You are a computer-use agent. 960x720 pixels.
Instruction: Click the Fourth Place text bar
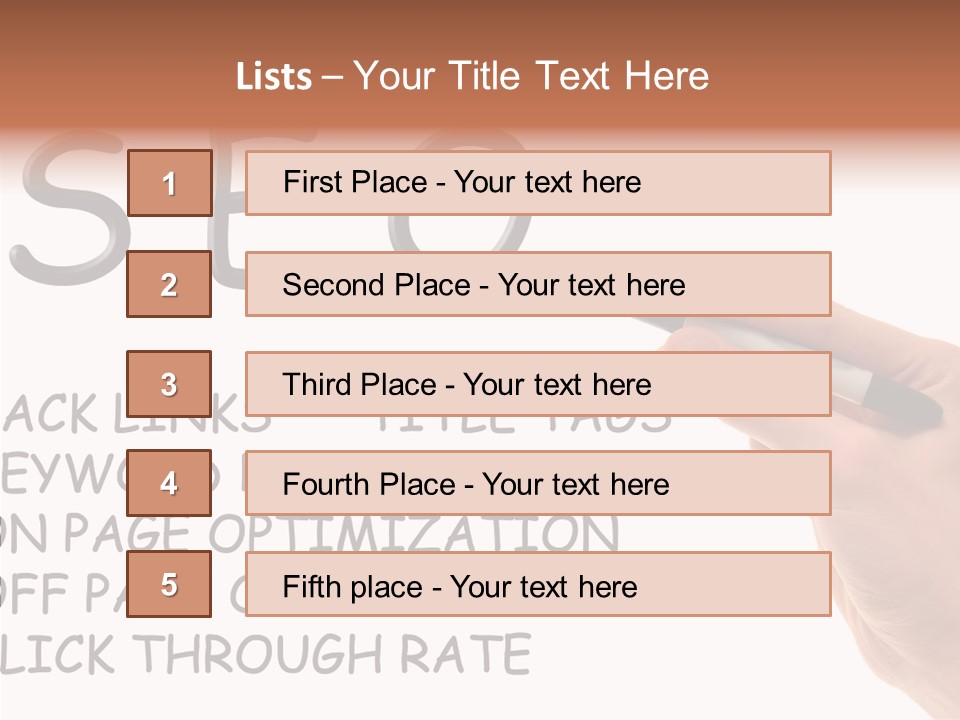point(538,483)
